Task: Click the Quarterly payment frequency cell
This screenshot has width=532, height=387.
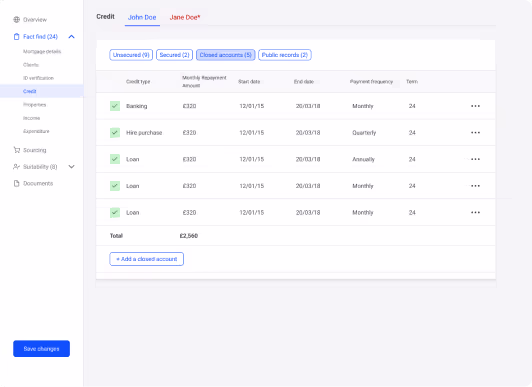Action: [364, 133]
